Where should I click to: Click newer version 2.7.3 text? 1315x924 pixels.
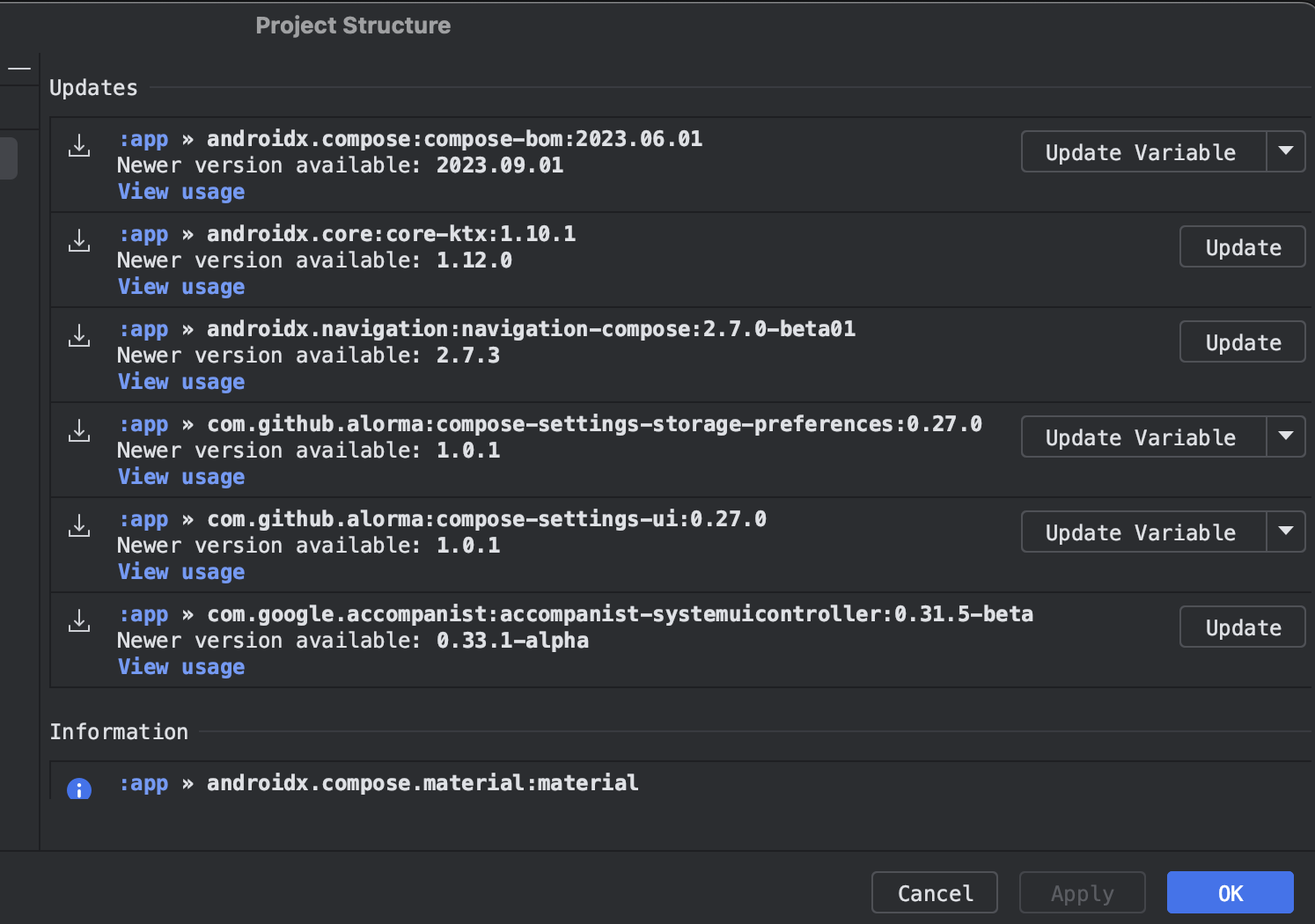(468, 356)
